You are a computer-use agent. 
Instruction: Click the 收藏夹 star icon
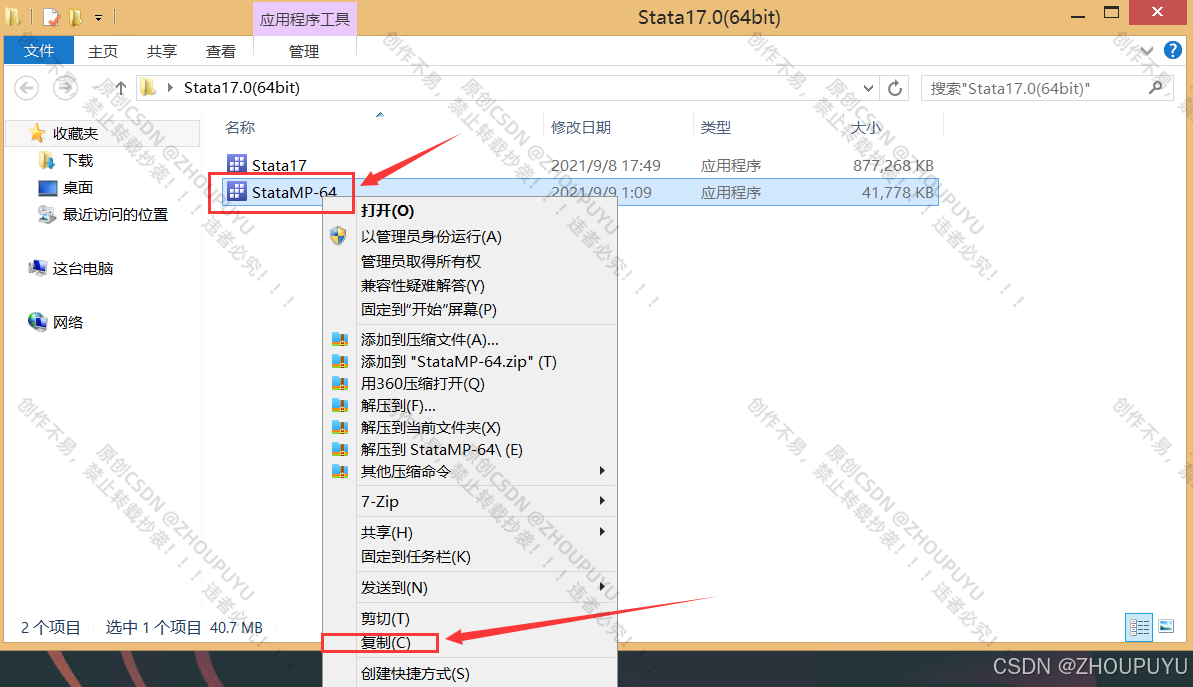tap(37, 133)
